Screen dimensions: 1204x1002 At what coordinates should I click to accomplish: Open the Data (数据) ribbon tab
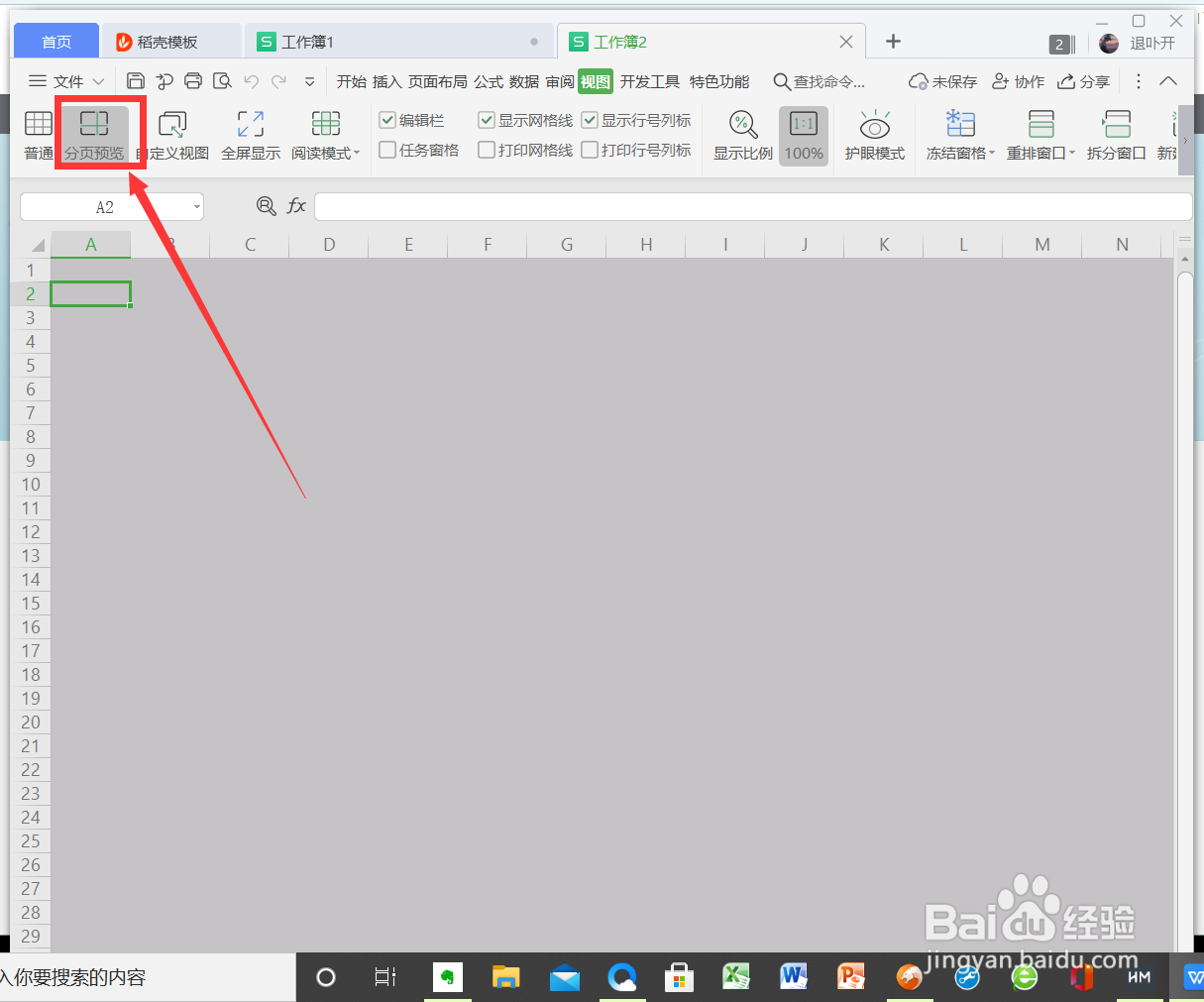(524, 81)
